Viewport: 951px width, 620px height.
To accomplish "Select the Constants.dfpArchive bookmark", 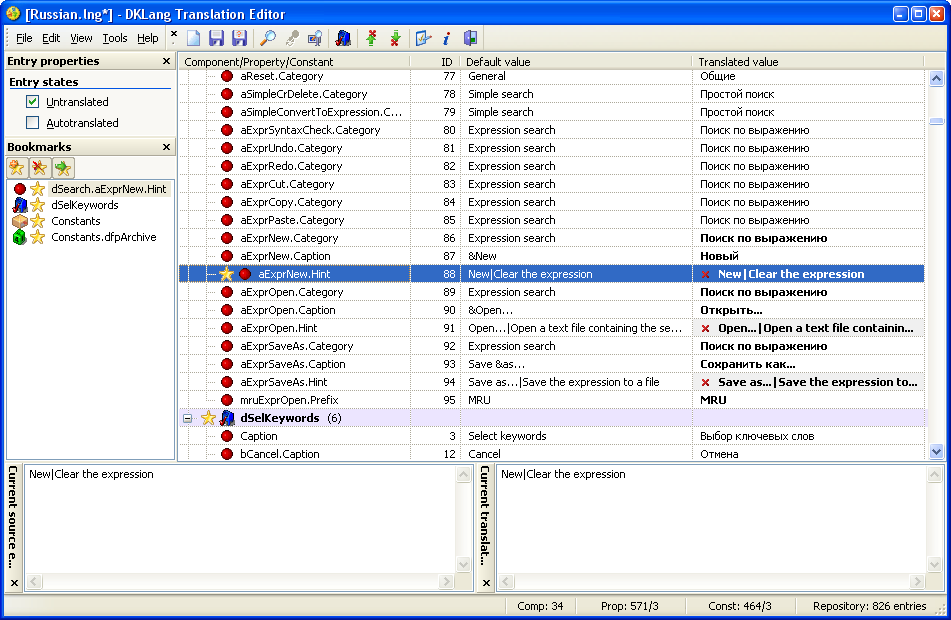I will click(104, 237).
